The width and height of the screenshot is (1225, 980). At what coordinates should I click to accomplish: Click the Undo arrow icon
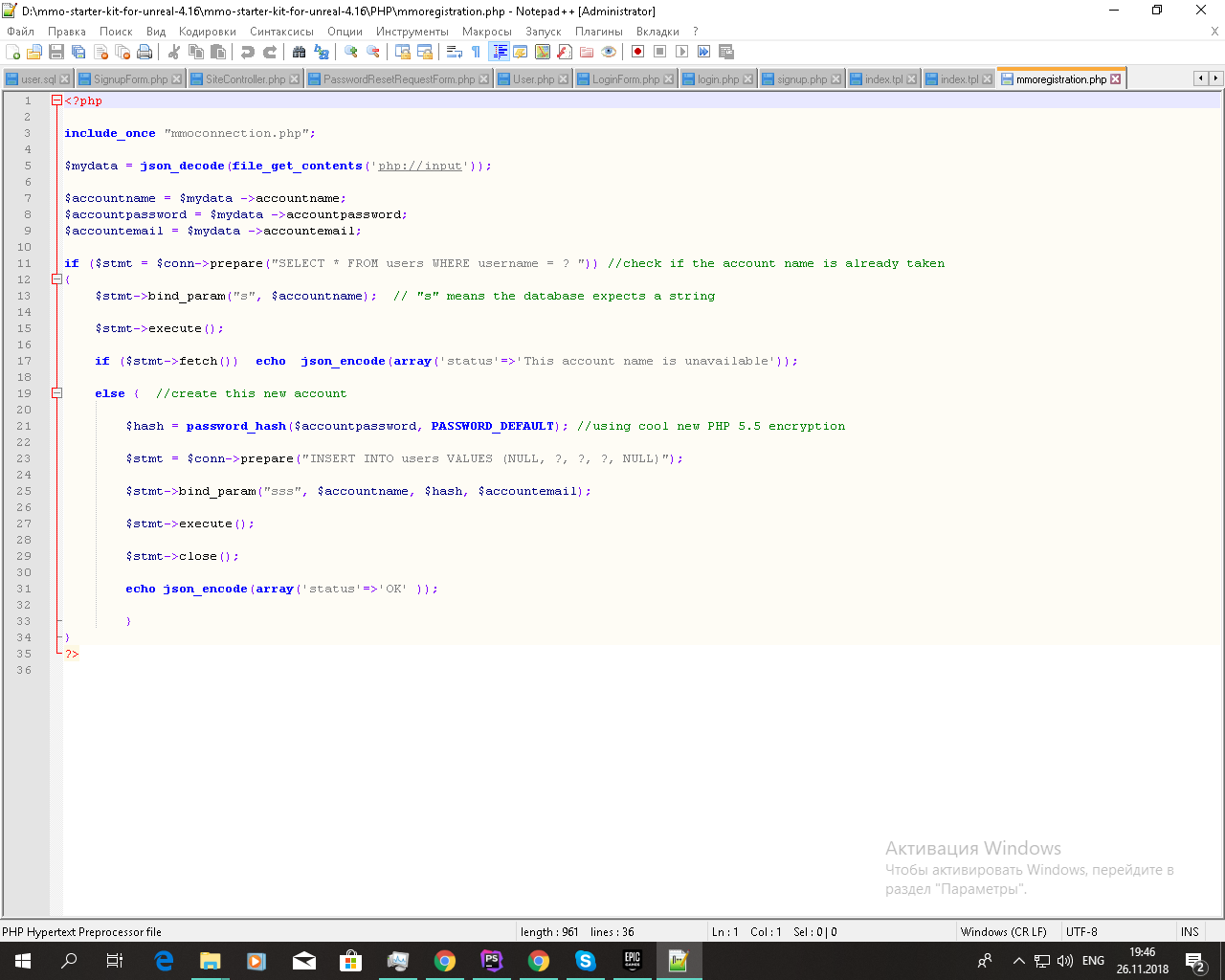pyautogui.click(x=248, y=52)
